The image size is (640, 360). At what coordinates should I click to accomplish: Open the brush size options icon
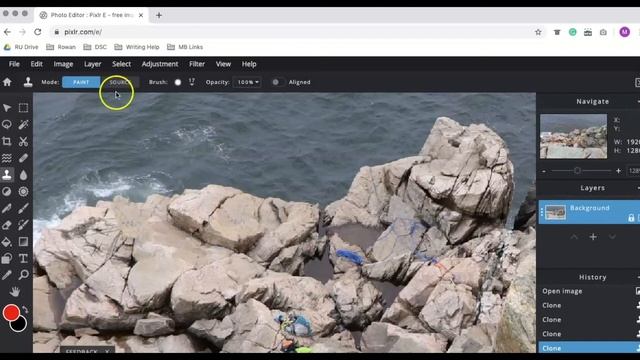point(192,82)
